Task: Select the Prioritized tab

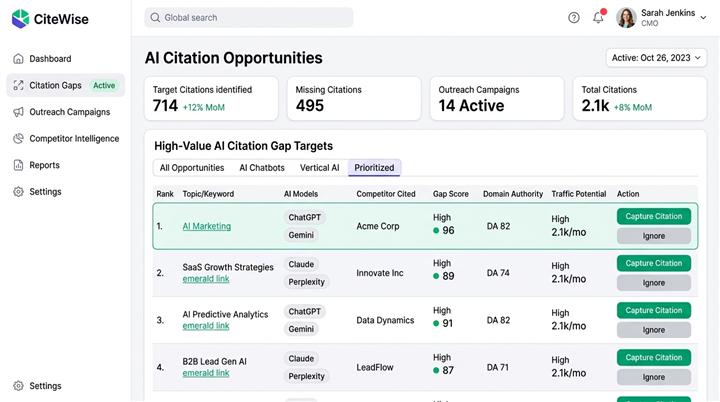Action: click(374, 168)
